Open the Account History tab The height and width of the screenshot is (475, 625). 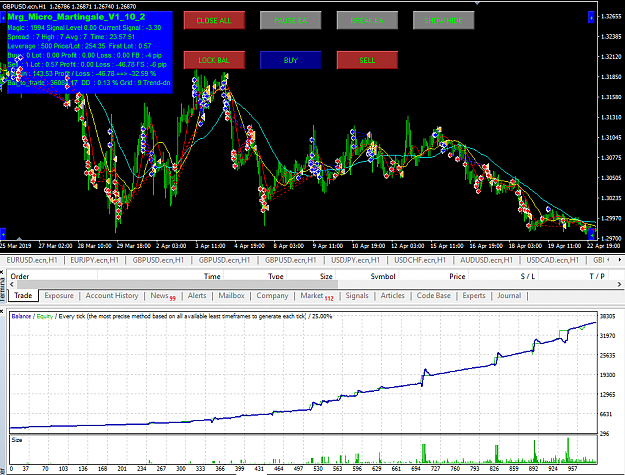coord(112,296)
